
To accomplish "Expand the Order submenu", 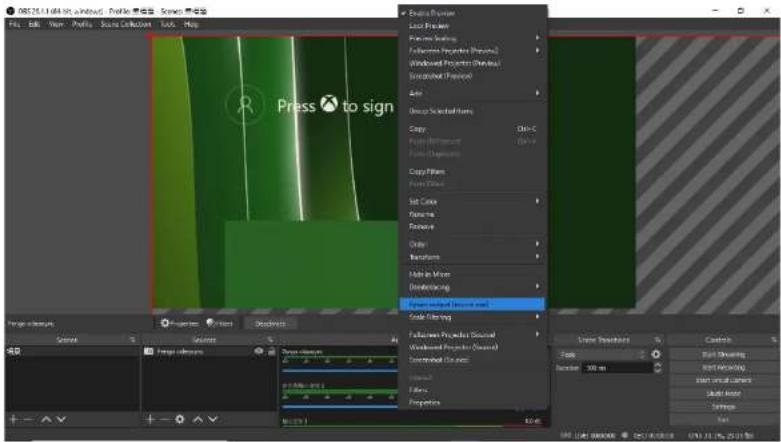I will click(472, 244).
